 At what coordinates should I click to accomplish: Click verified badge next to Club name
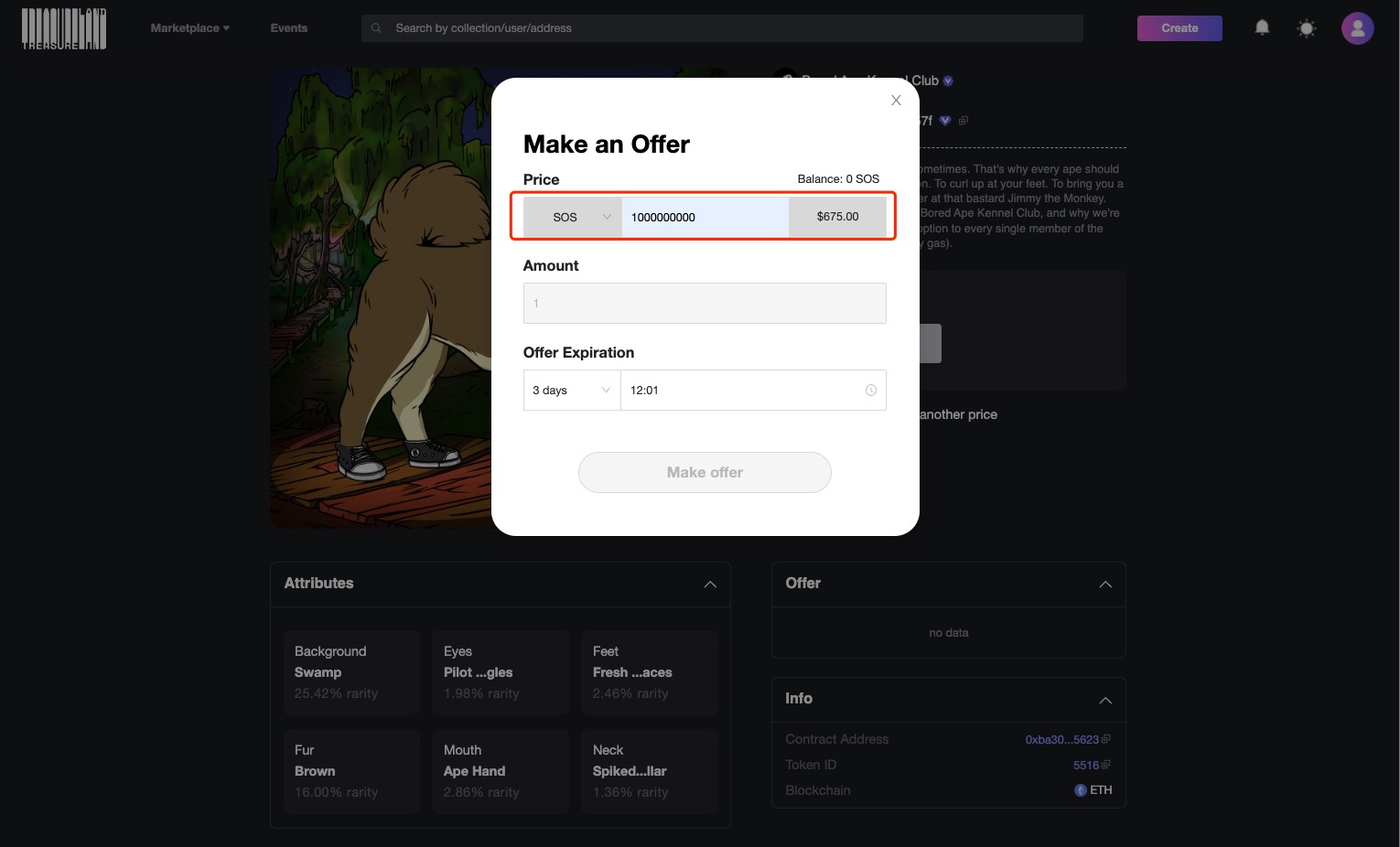[x=948, y=80]
